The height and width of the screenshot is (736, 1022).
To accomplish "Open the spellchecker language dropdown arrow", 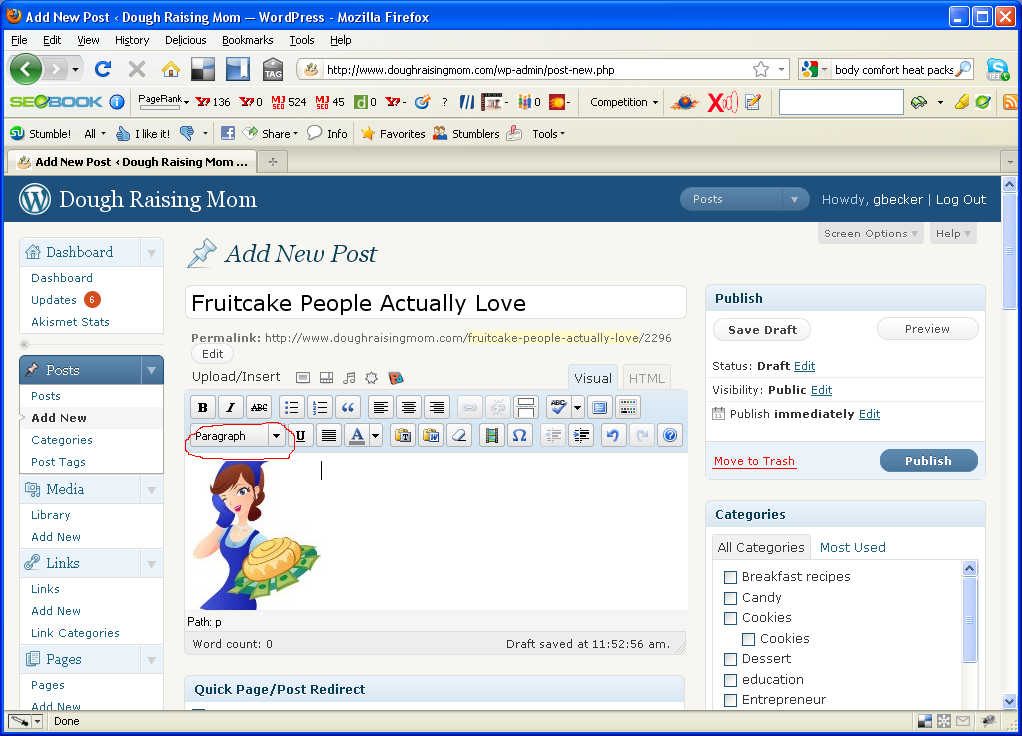I will (577, 407).
